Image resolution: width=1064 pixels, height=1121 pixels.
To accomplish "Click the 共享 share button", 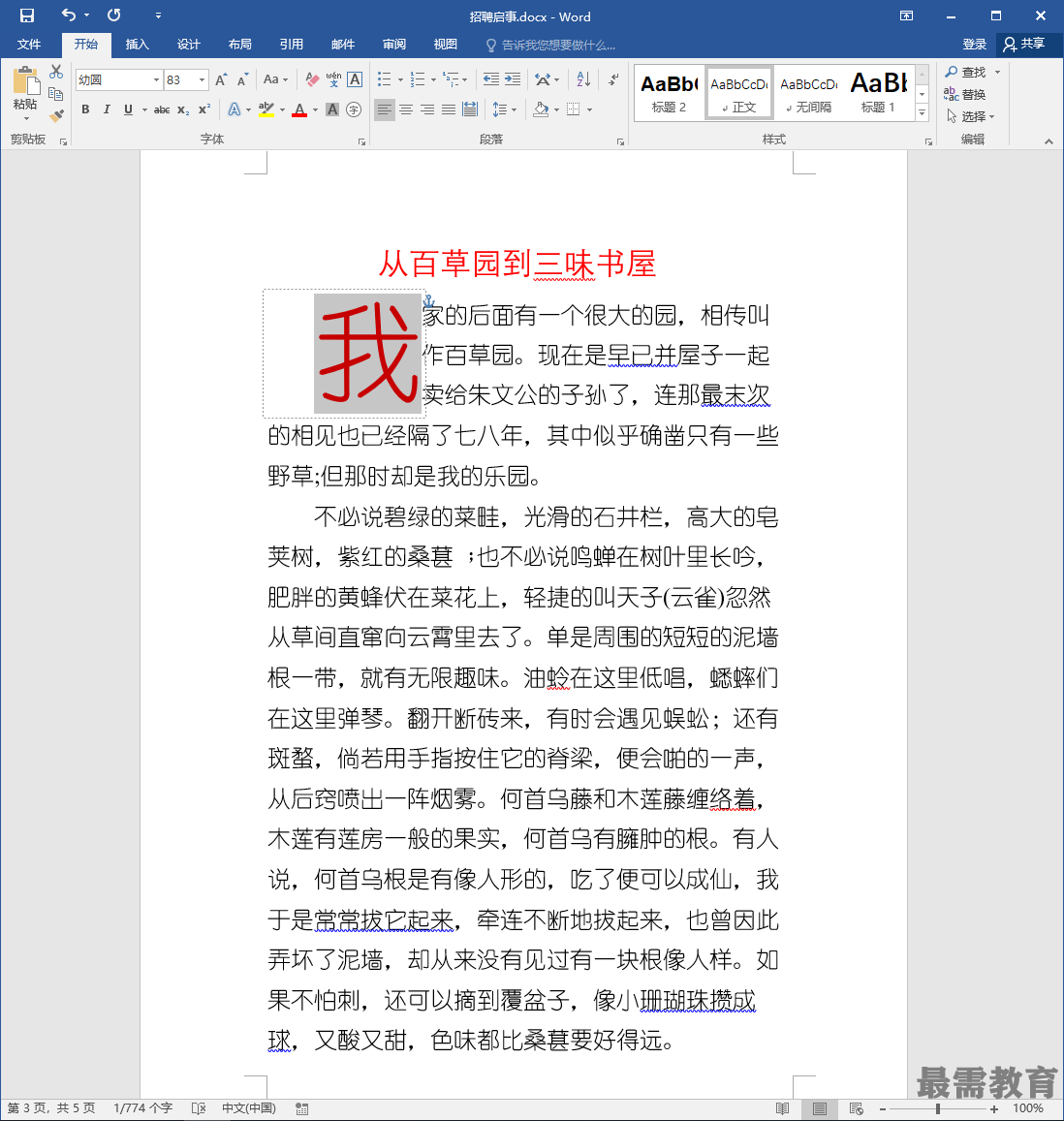I will click(1024, 45).
